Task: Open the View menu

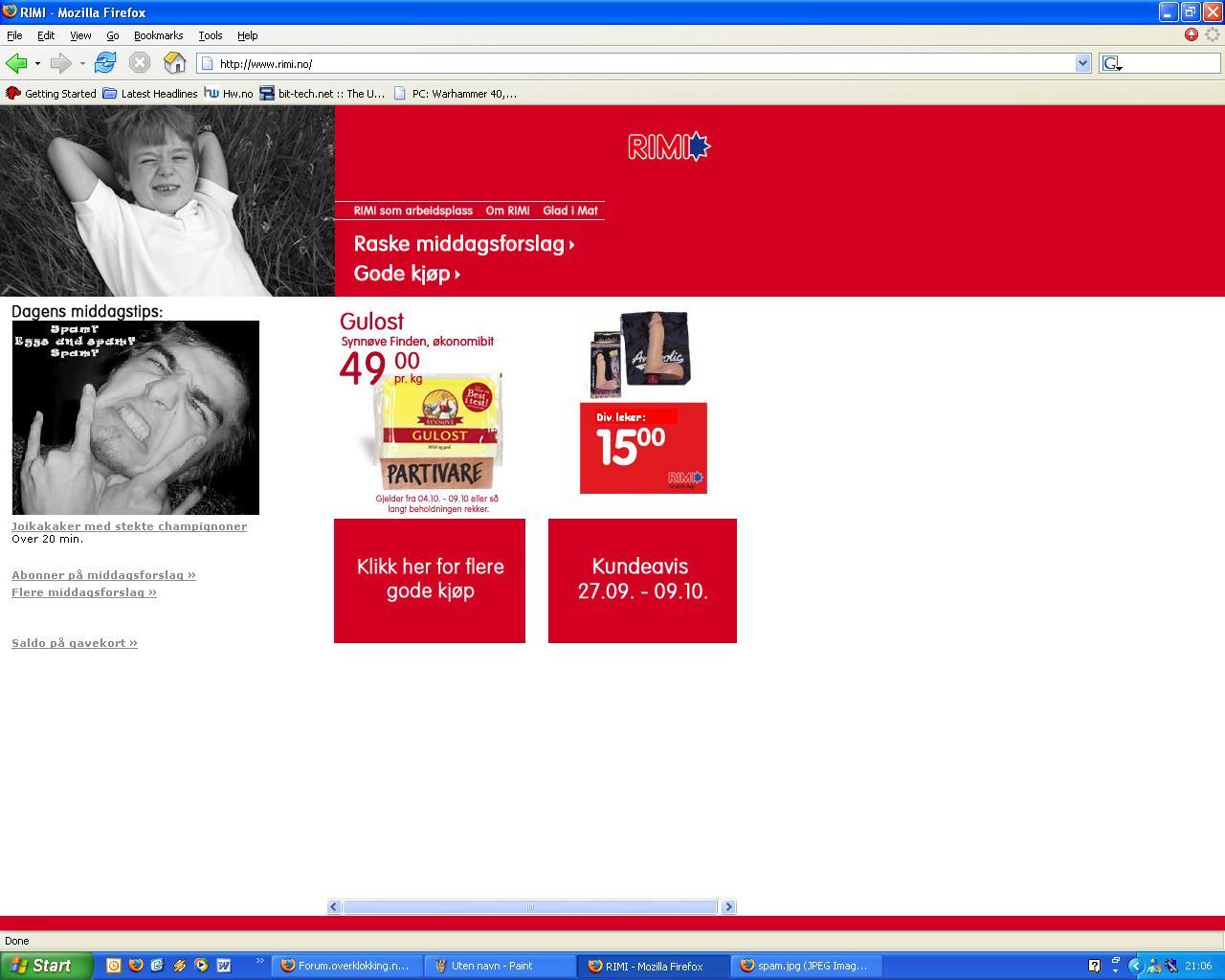Action: (80, 35)
